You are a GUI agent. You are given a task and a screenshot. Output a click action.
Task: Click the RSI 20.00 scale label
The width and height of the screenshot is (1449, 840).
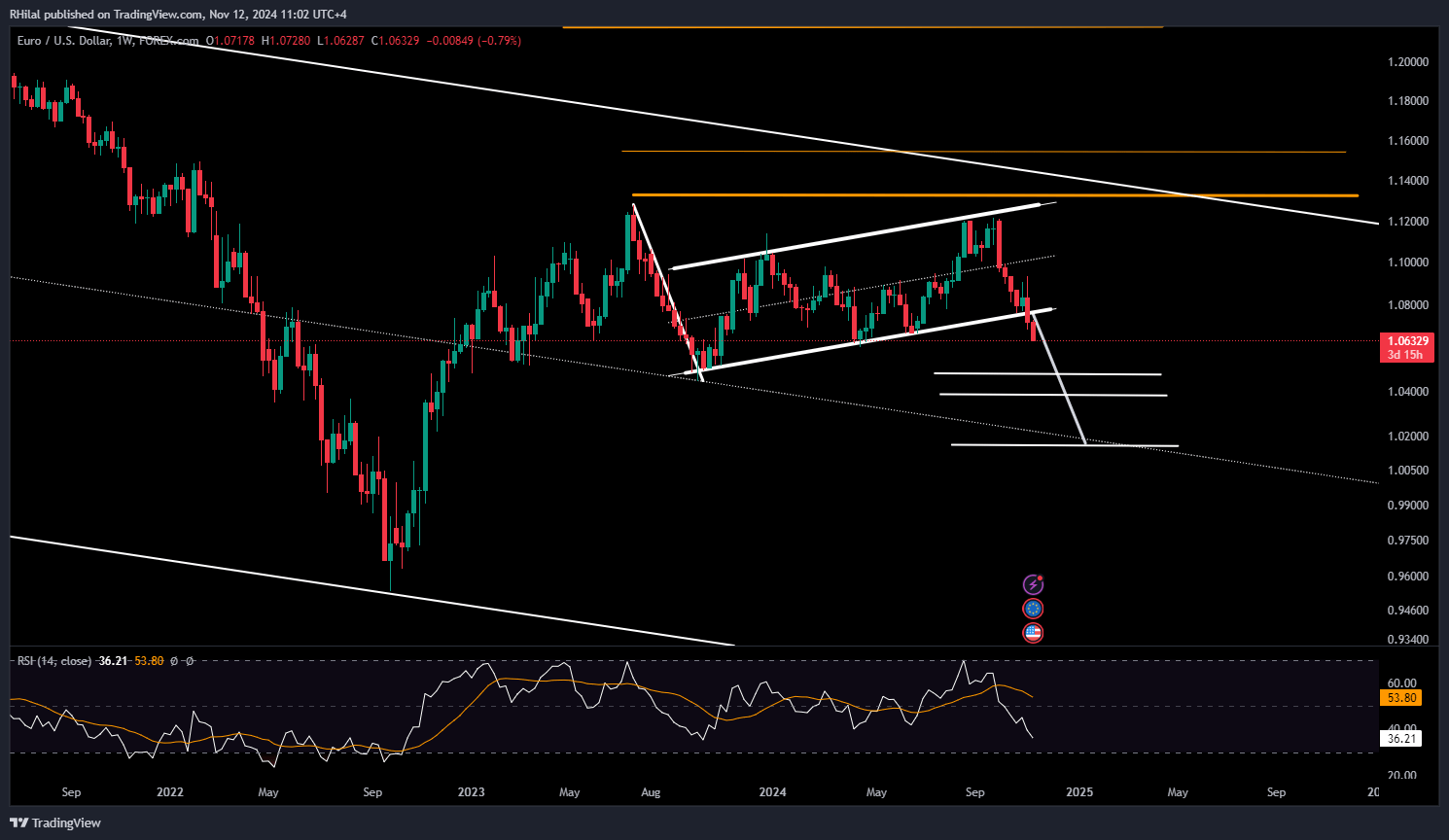(x=1401, y=776)
